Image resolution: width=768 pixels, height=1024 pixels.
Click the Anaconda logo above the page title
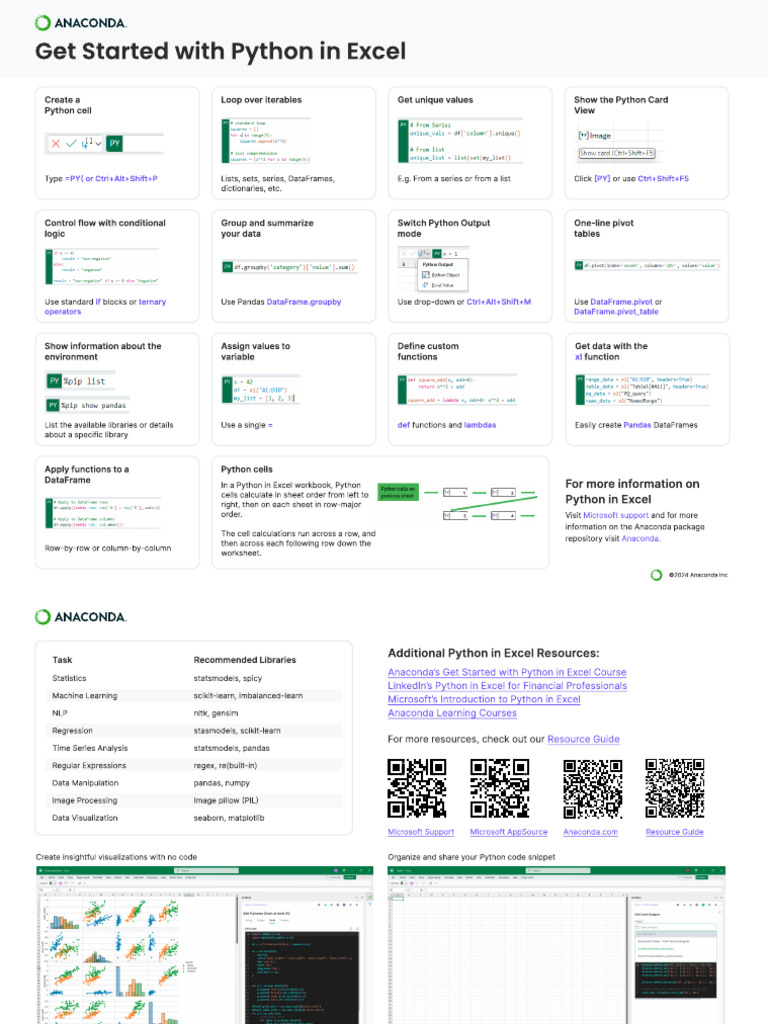click(81, 23)
